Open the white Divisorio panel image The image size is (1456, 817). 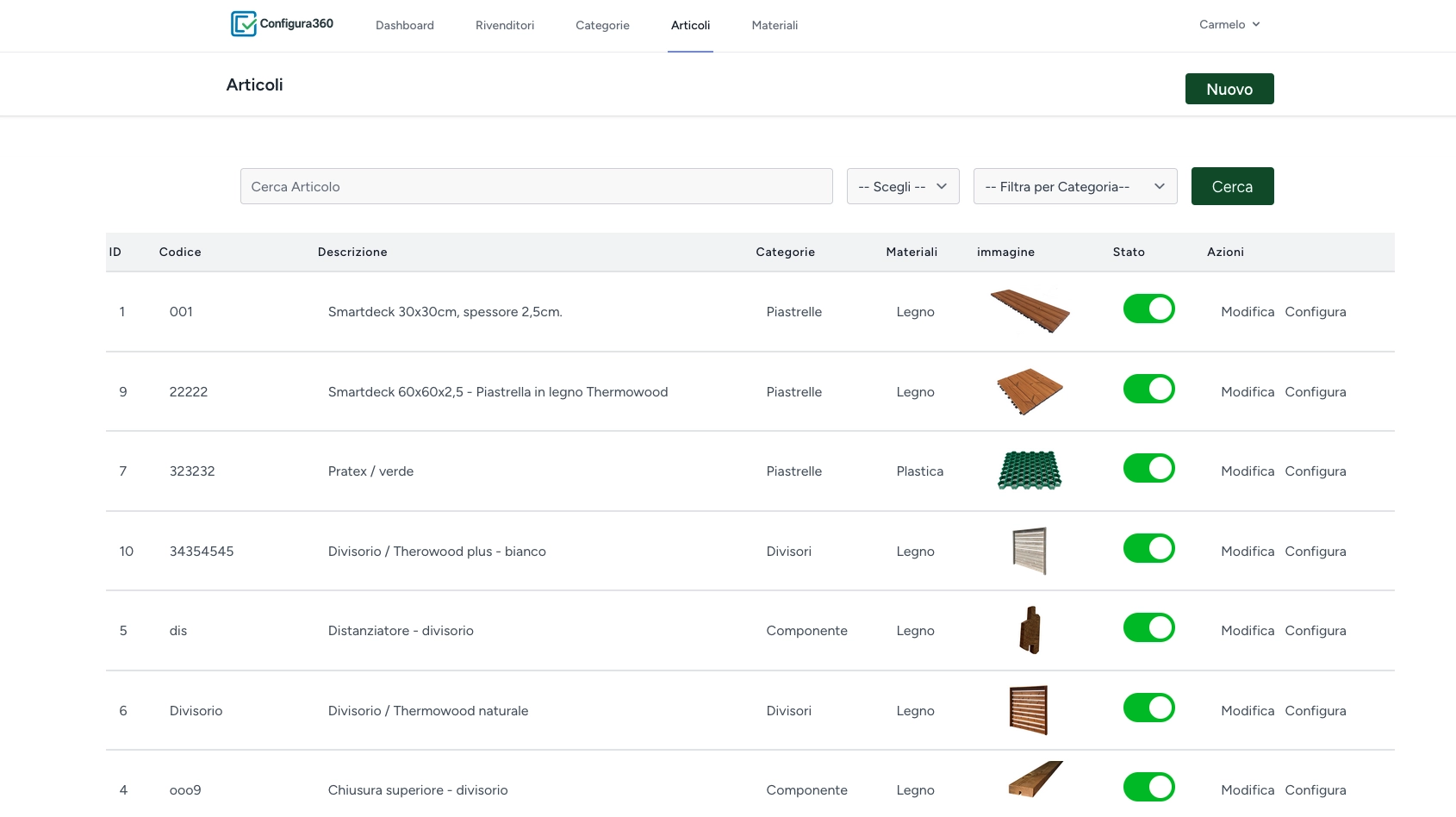point(1030,551)
